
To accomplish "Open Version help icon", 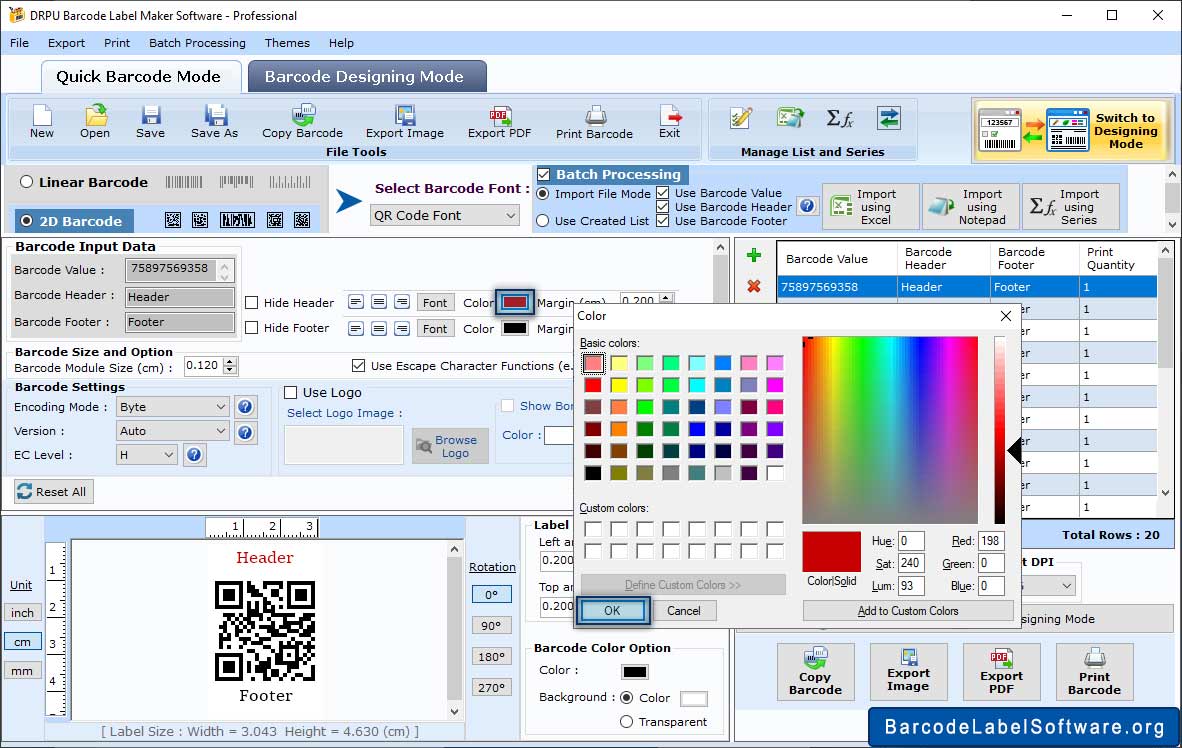I will click(x=245, y=432).
